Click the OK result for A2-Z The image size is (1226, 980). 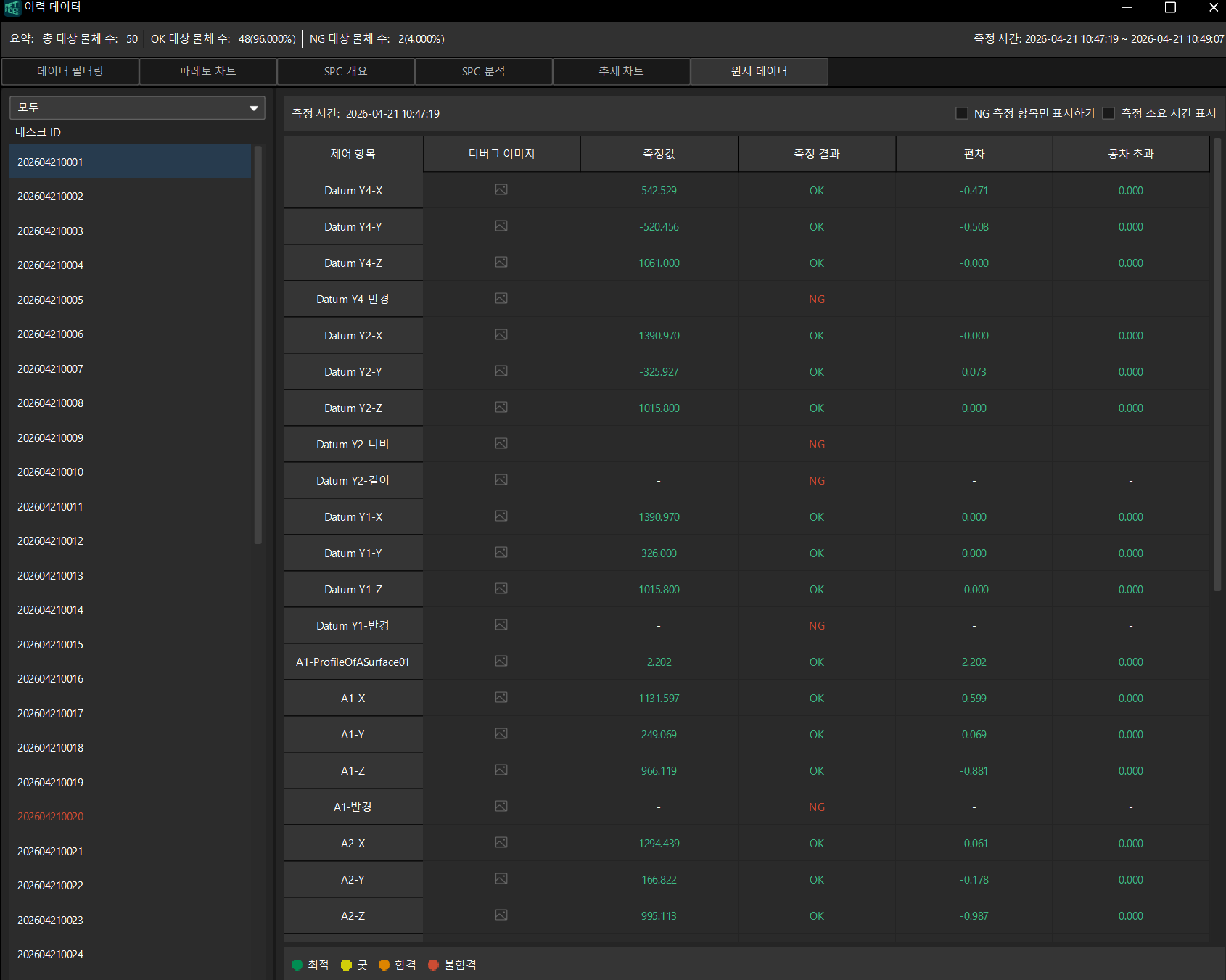(x=817, y=916)
